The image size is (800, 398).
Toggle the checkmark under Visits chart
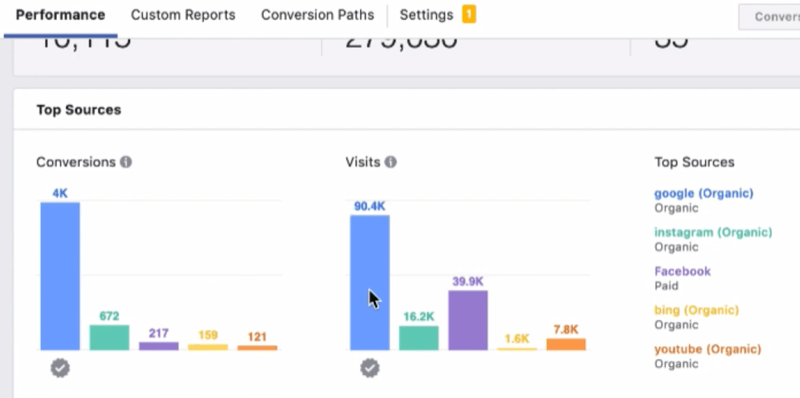(370, 368)
